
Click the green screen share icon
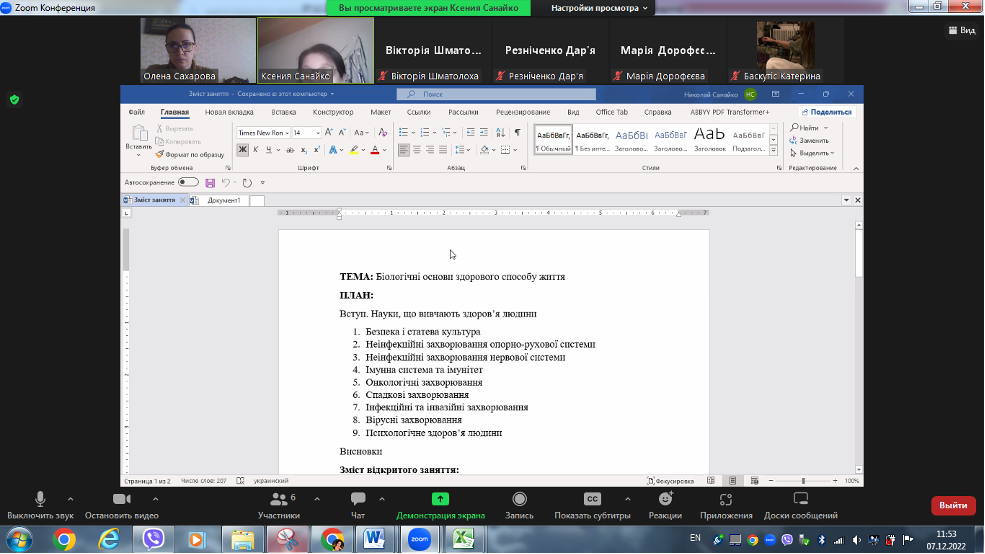pyautogui.click(x=440, y=499)
